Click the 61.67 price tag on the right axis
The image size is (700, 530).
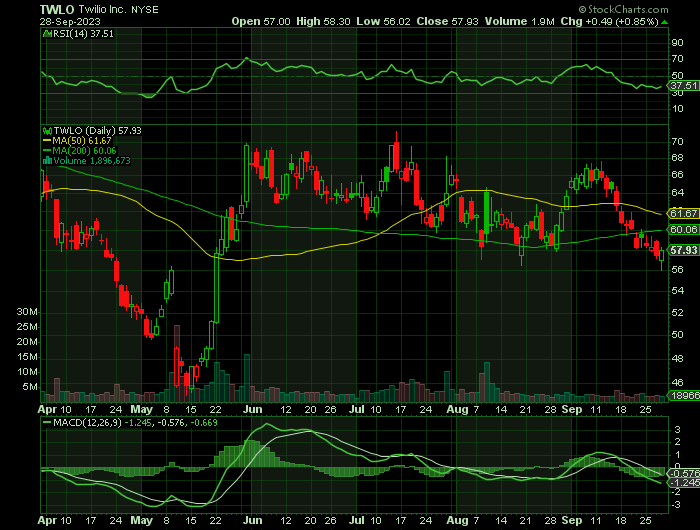pyautogui.click(x=683, y=213)
